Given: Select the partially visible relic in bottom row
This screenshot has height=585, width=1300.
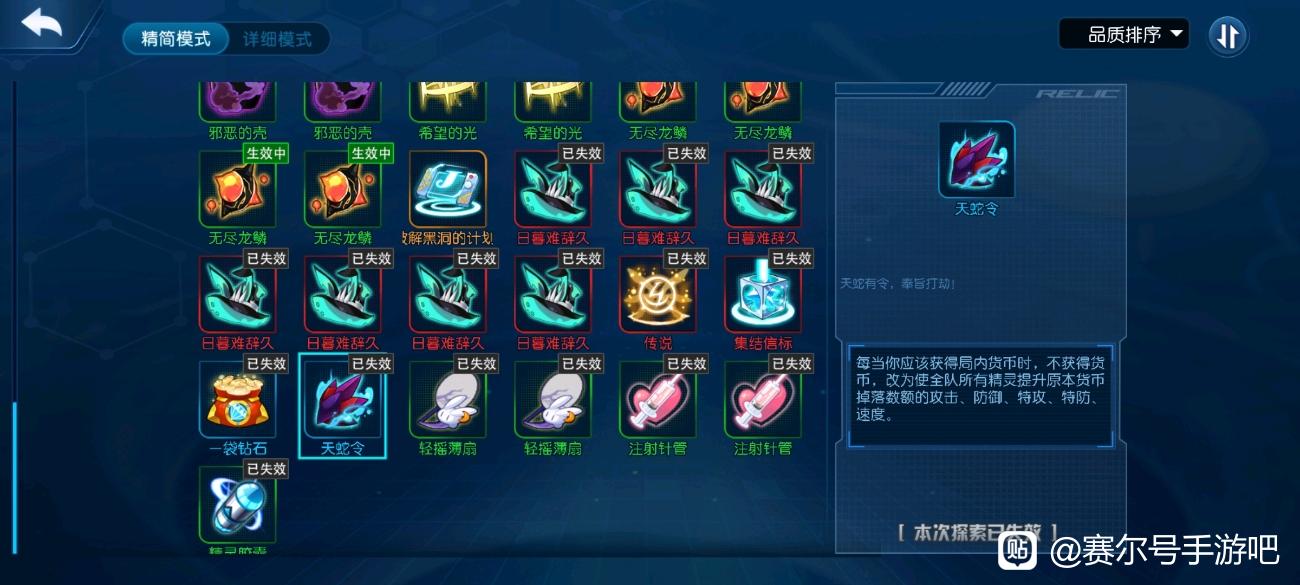Looking at the screenshot, I should 237,505.
